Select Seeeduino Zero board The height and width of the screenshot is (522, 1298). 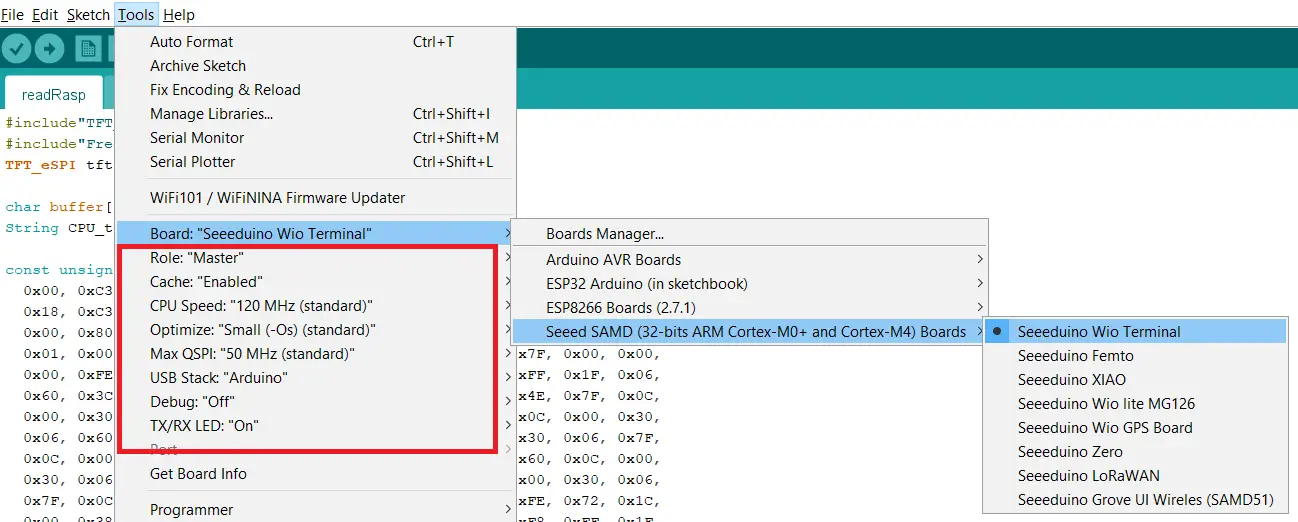(1136, 452)
